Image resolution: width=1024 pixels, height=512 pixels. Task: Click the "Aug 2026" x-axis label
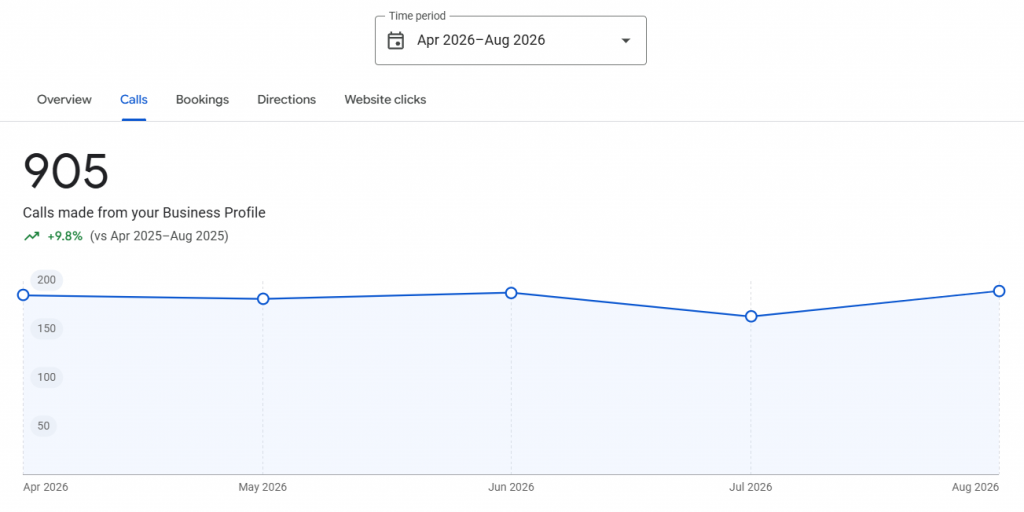click(x=976, y=488)
